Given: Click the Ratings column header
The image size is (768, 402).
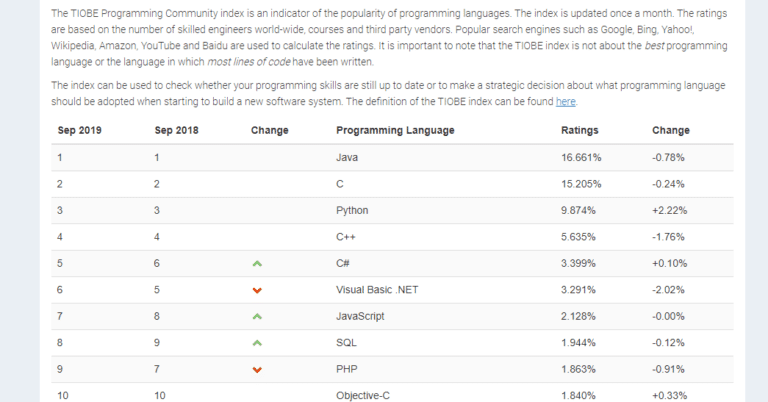Looking at the screenshot, I should click(579, 130).
